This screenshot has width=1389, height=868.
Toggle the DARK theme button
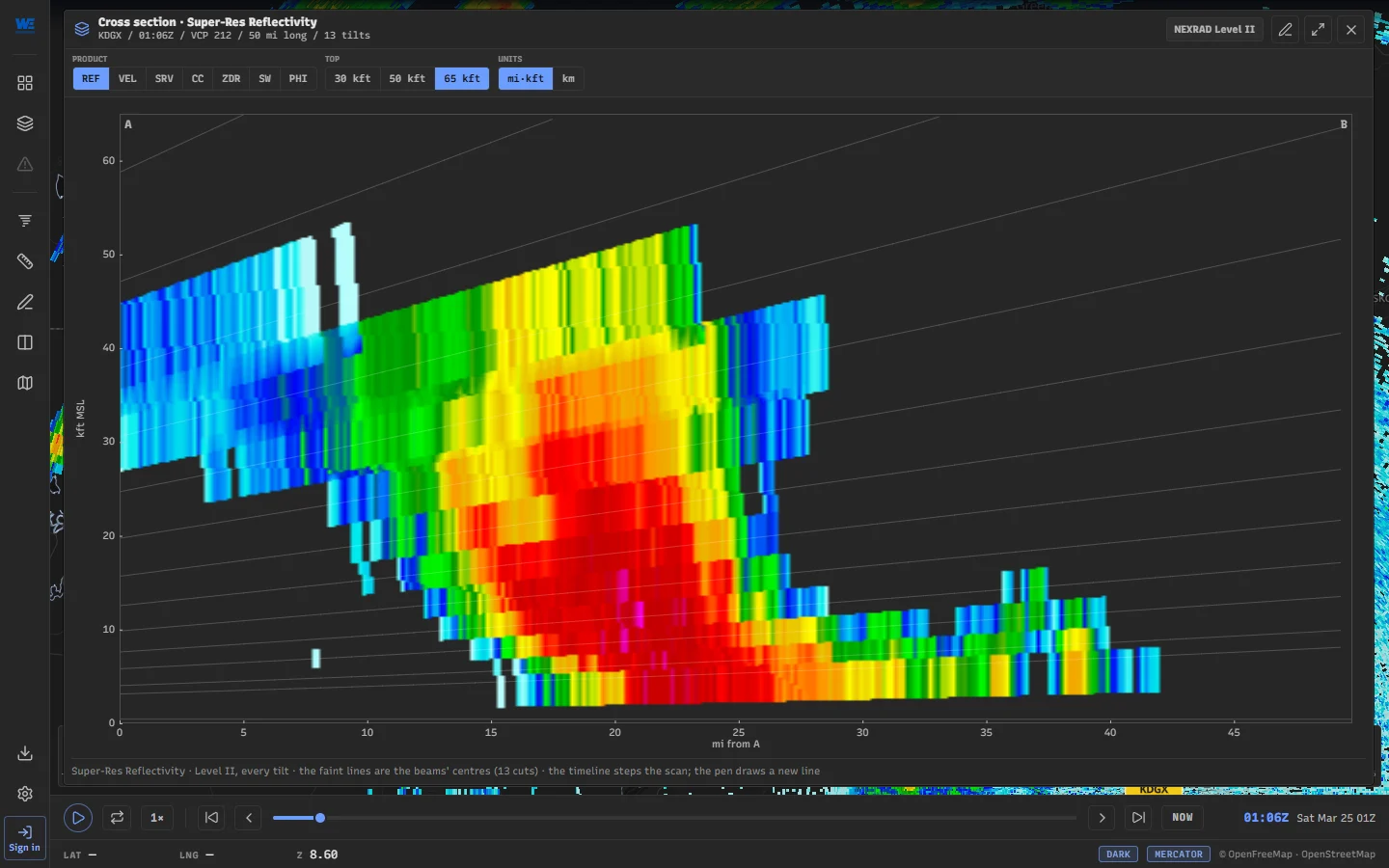1118,854
